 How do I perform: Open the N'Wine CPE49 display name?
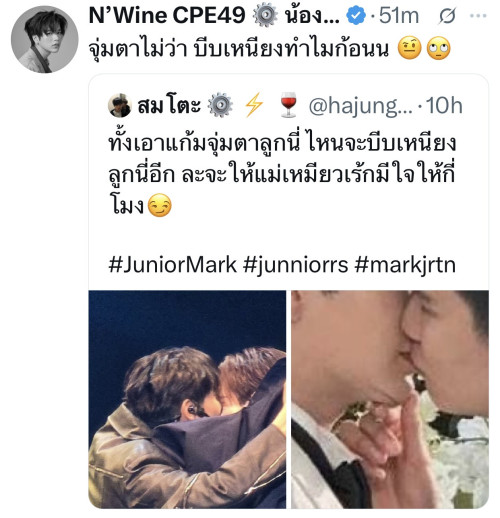point(167,15)
